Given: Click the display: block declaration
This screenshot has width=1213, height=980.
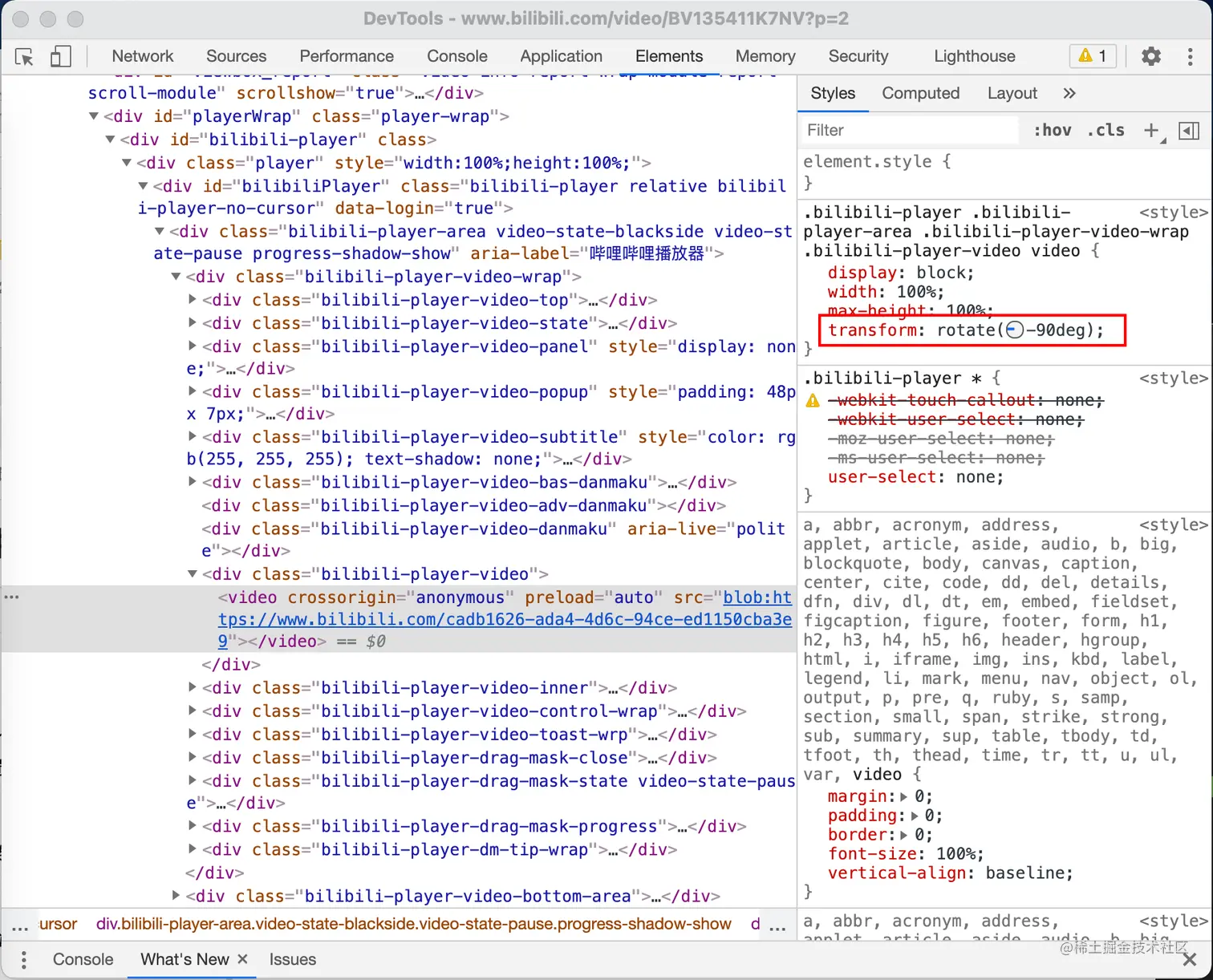Looking at the screenshot, I should 901,273.
